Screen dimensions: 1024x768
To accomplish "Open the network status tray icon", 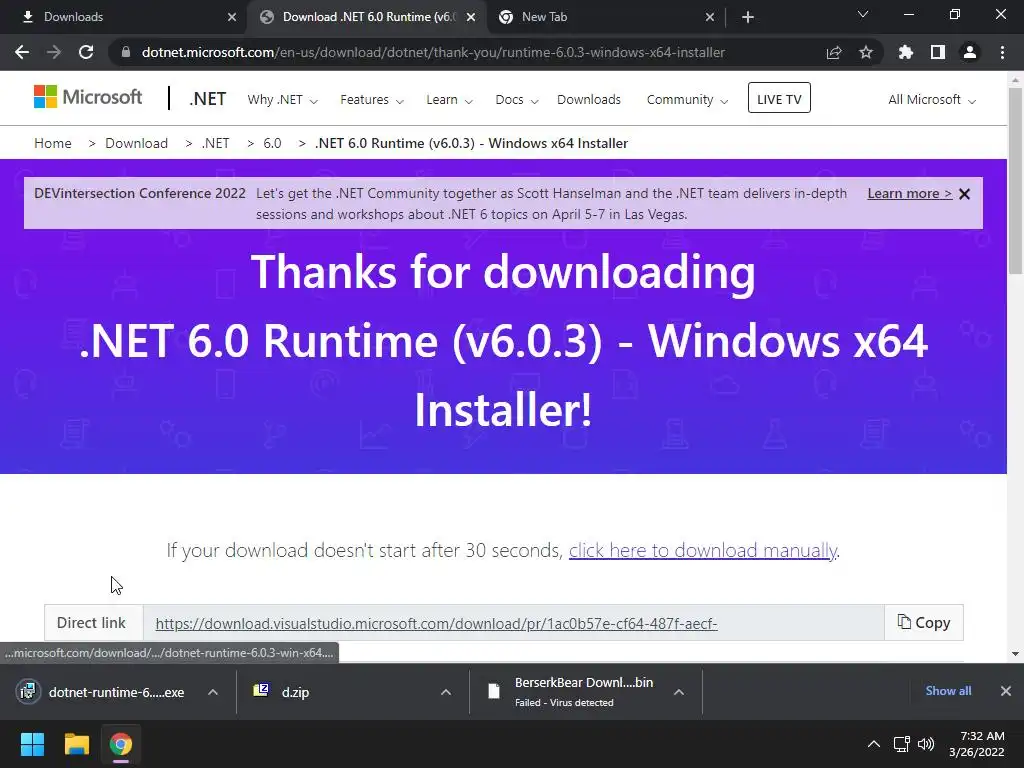I will point(902,744).
